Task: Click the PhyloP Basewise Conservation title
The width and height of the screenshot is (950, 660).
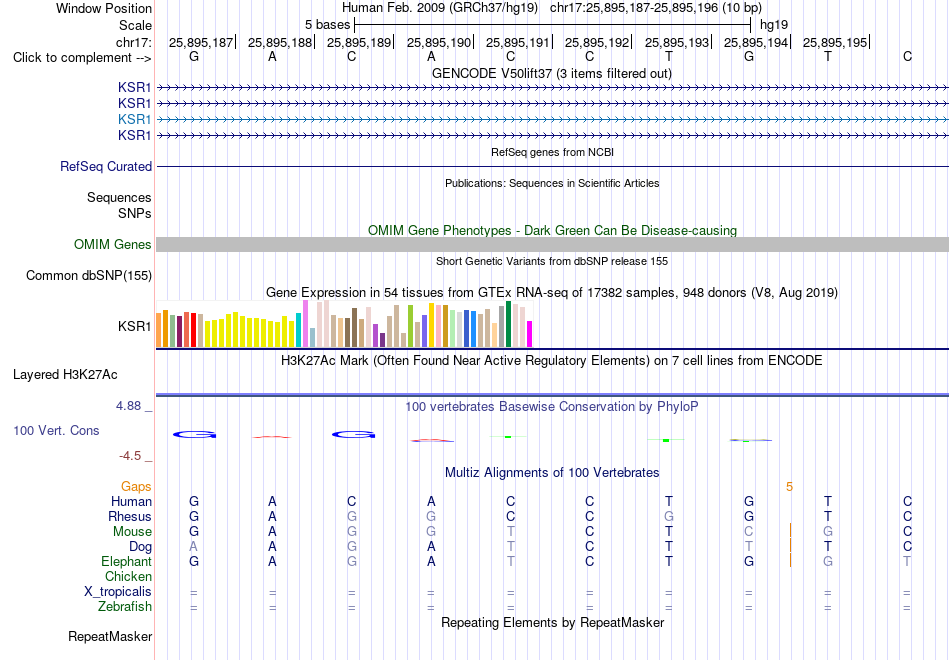Action: [552, 407]
